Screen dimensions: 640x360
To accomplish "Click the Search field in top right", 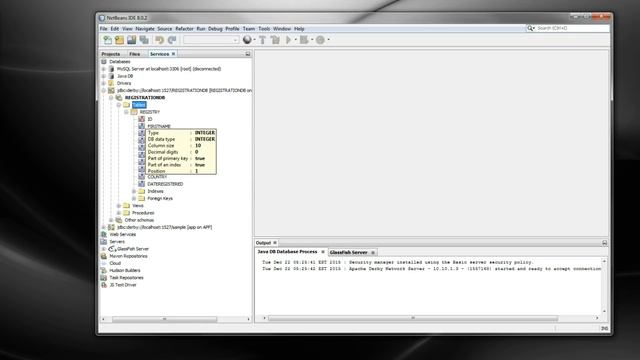I will [572, 28].
